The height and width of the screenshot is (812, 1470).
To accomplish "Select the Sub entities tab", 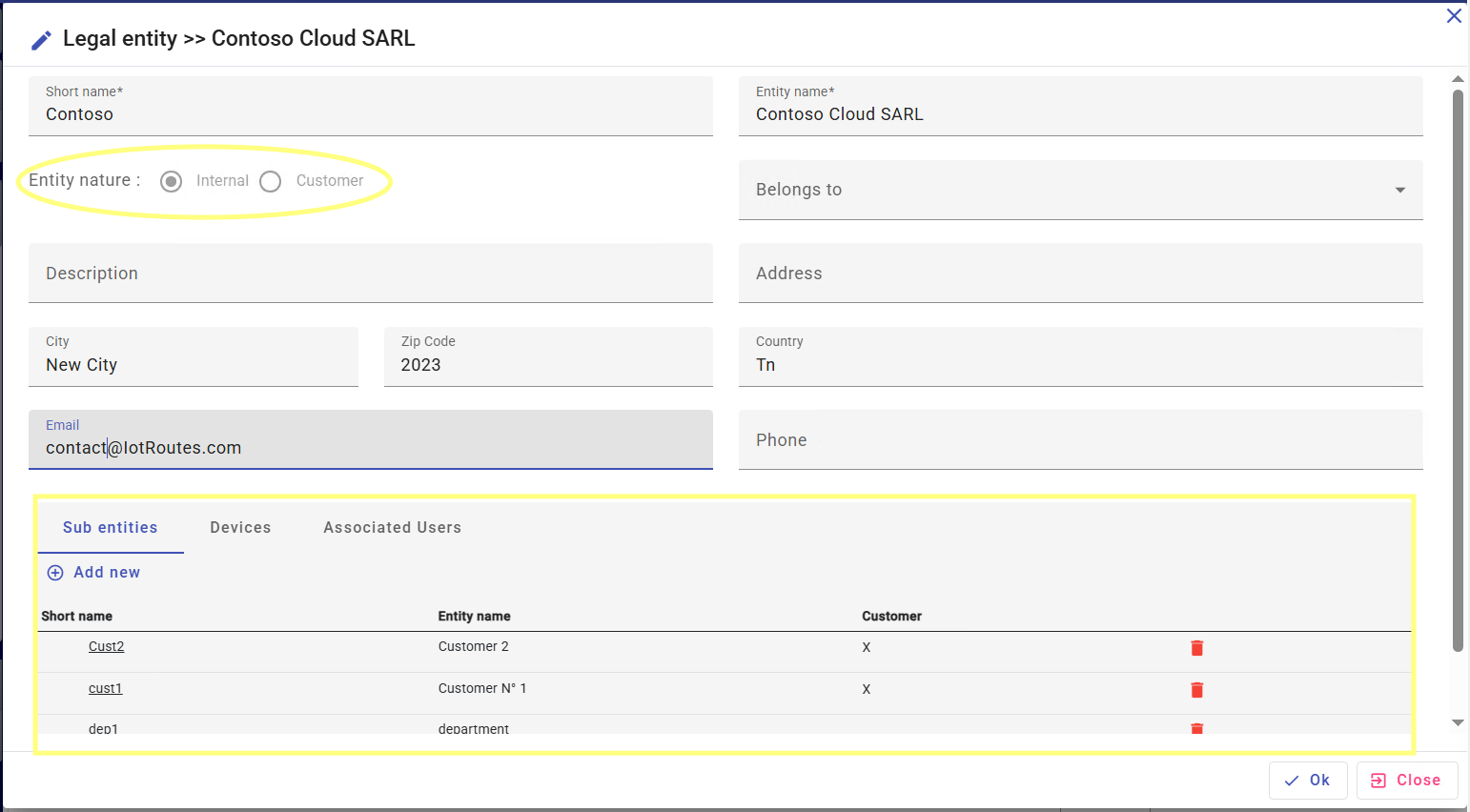I will [x=111, y=528].
